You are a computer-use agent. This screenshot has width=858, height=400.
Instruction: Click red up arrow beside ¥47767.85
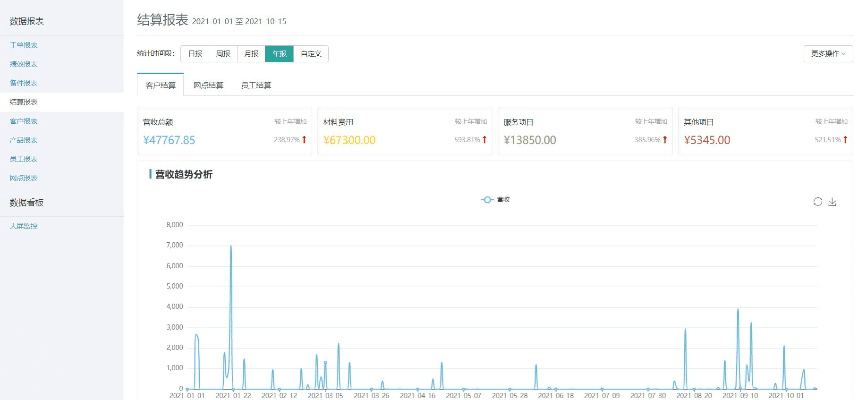(304, 140)
